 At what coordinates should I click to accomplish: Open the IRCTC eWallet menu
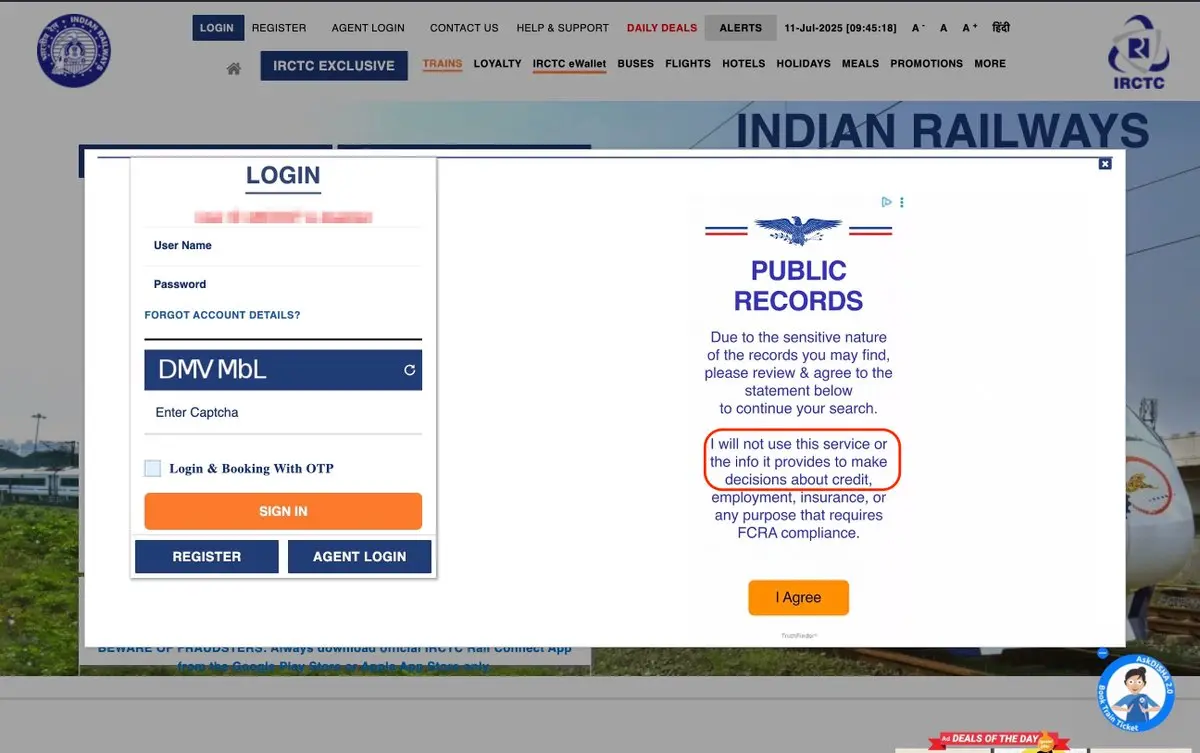(x=569, y=64)
